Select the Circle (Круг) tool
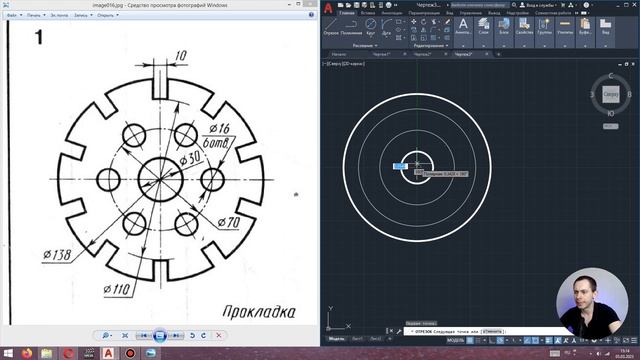640x360 pixels. click(371, 27)
